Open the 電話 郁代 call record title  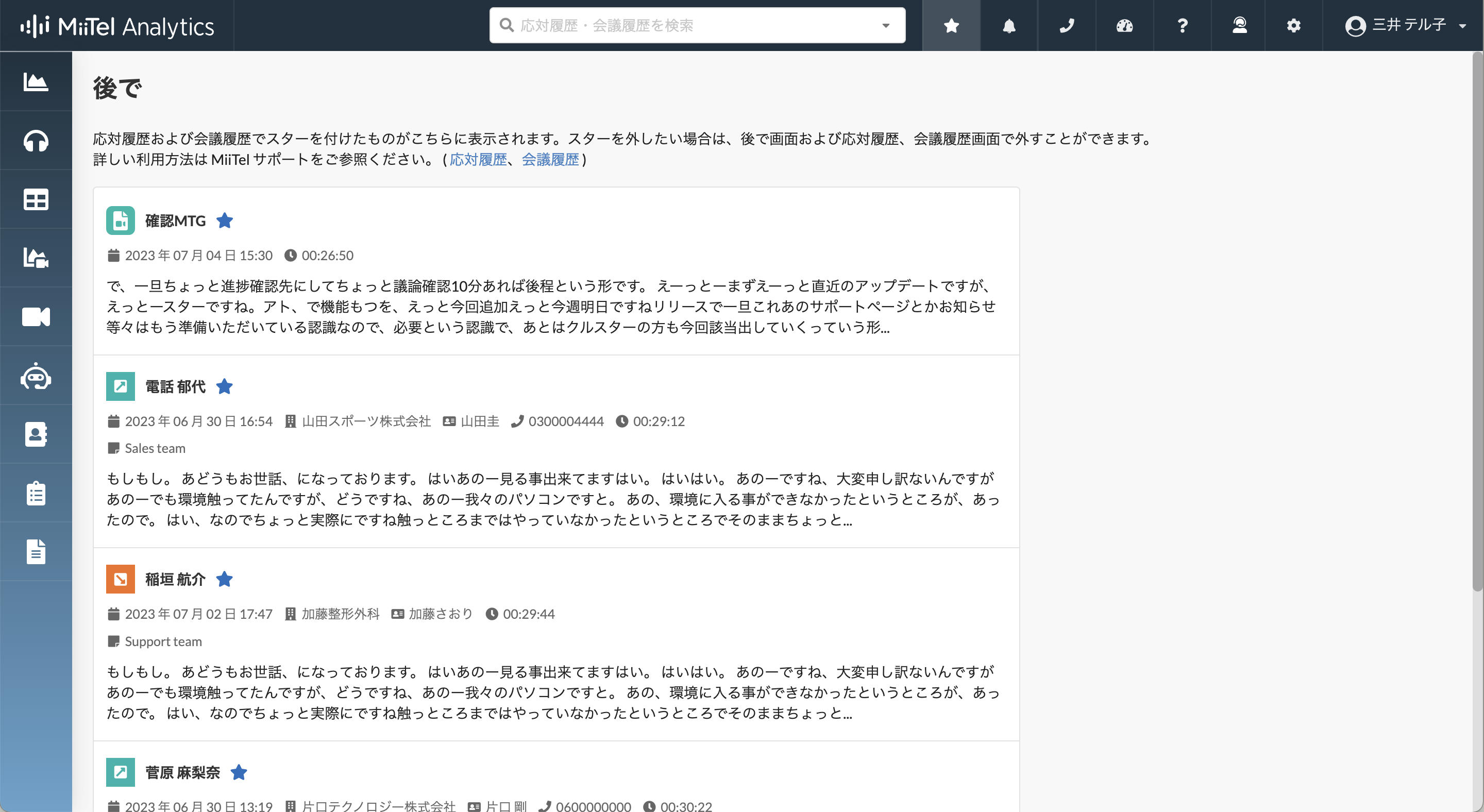point(176,386)
